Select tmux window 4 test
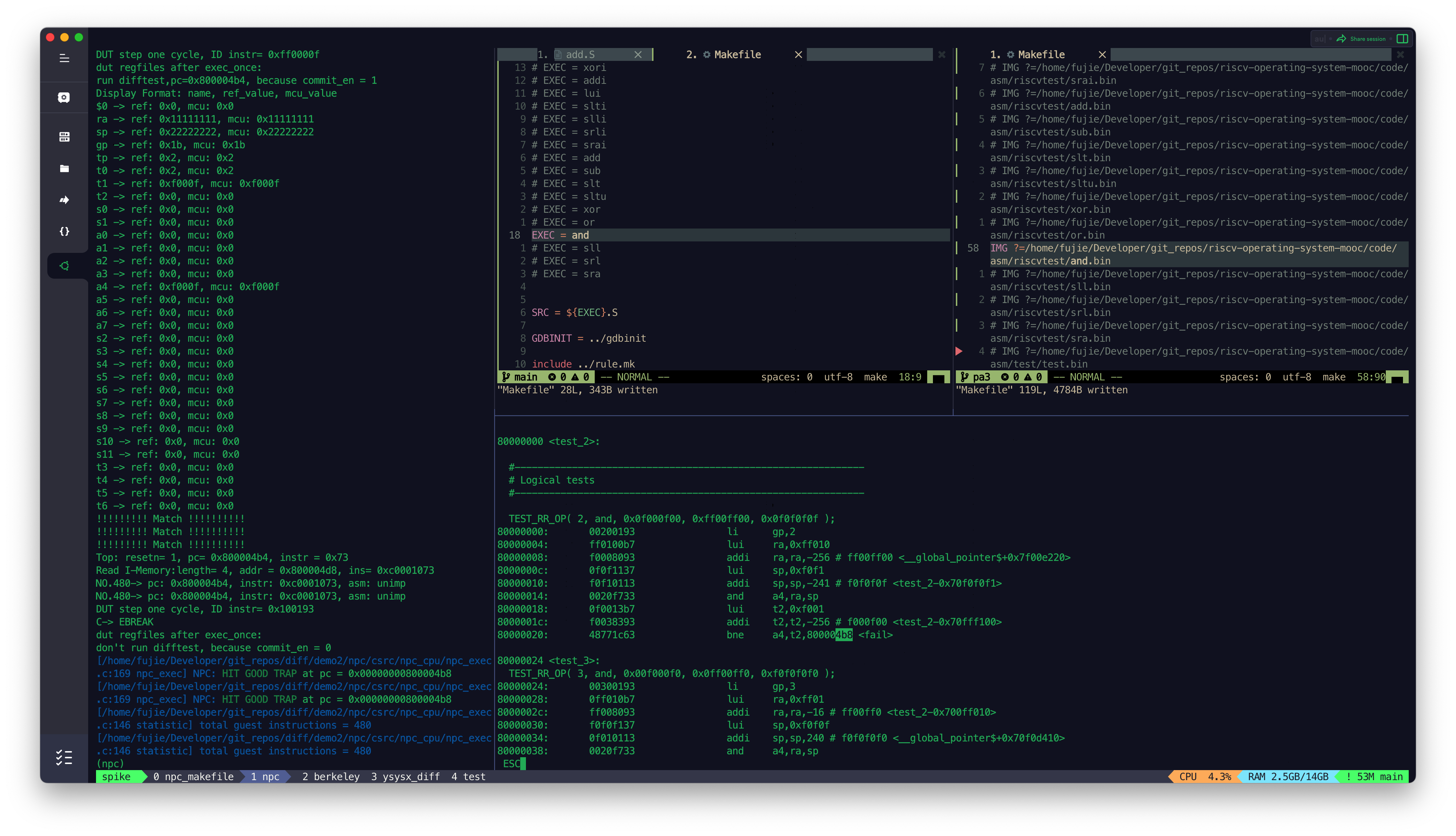Screen dimensions: 1456x836 pyautogui.click(x=469, y=776)
